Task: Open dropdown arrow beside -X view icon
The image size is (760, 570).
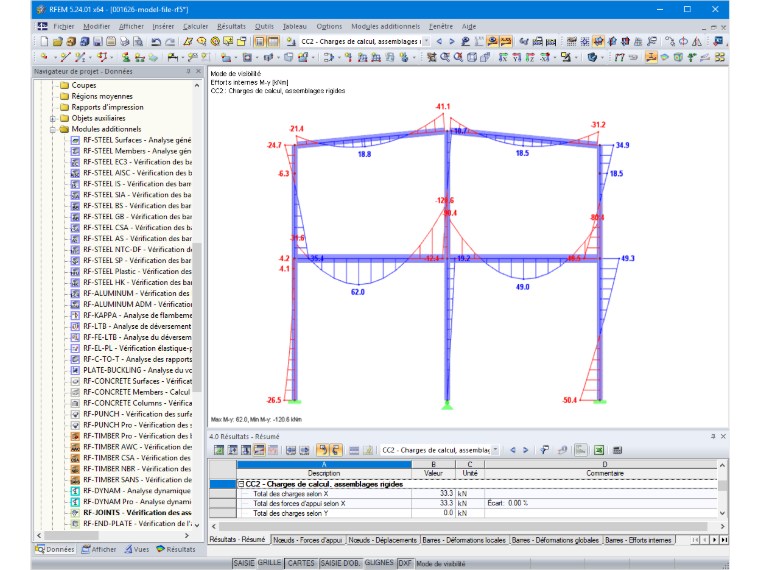Action: (555, 58)
